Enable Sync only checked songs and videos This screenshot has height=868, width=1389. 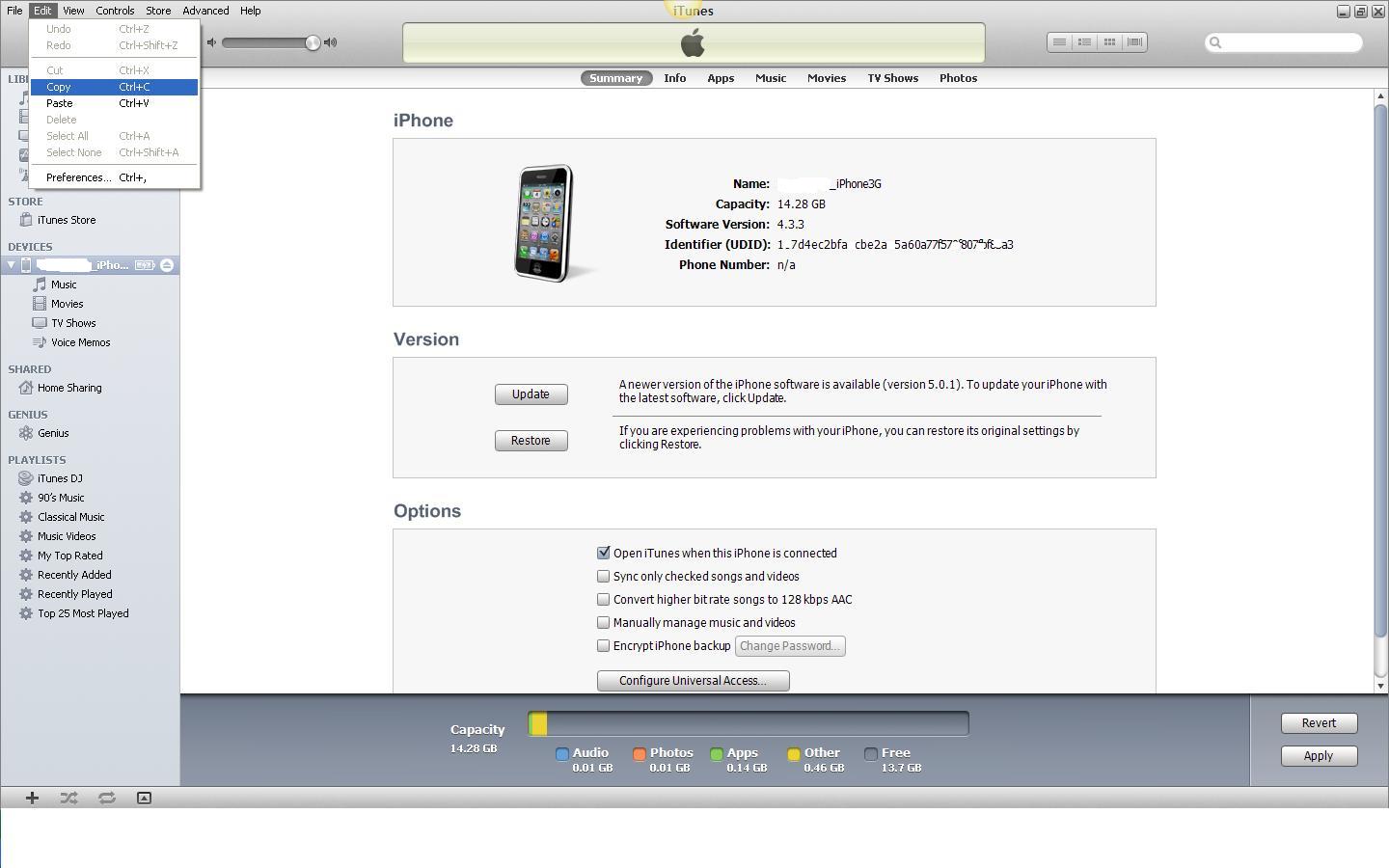[604, 576]
